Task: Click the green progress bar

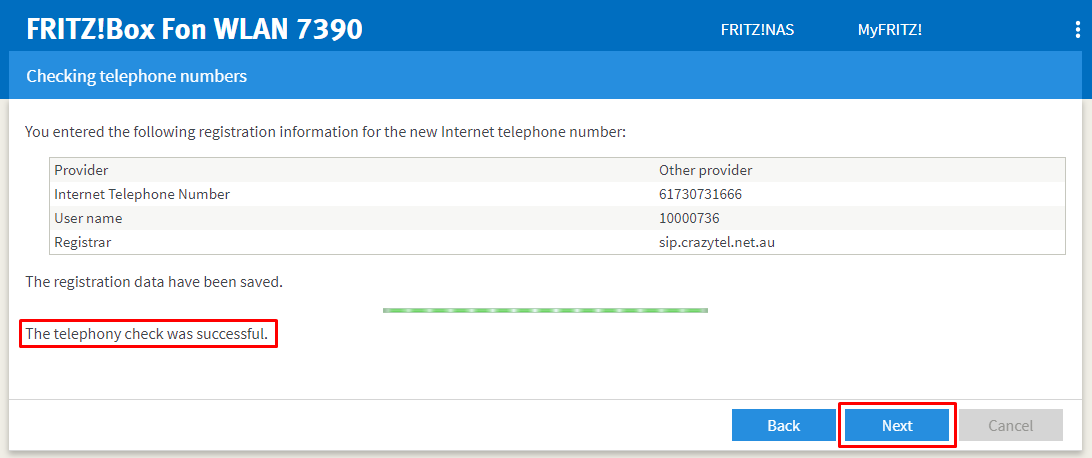Action: click(545, 310)
